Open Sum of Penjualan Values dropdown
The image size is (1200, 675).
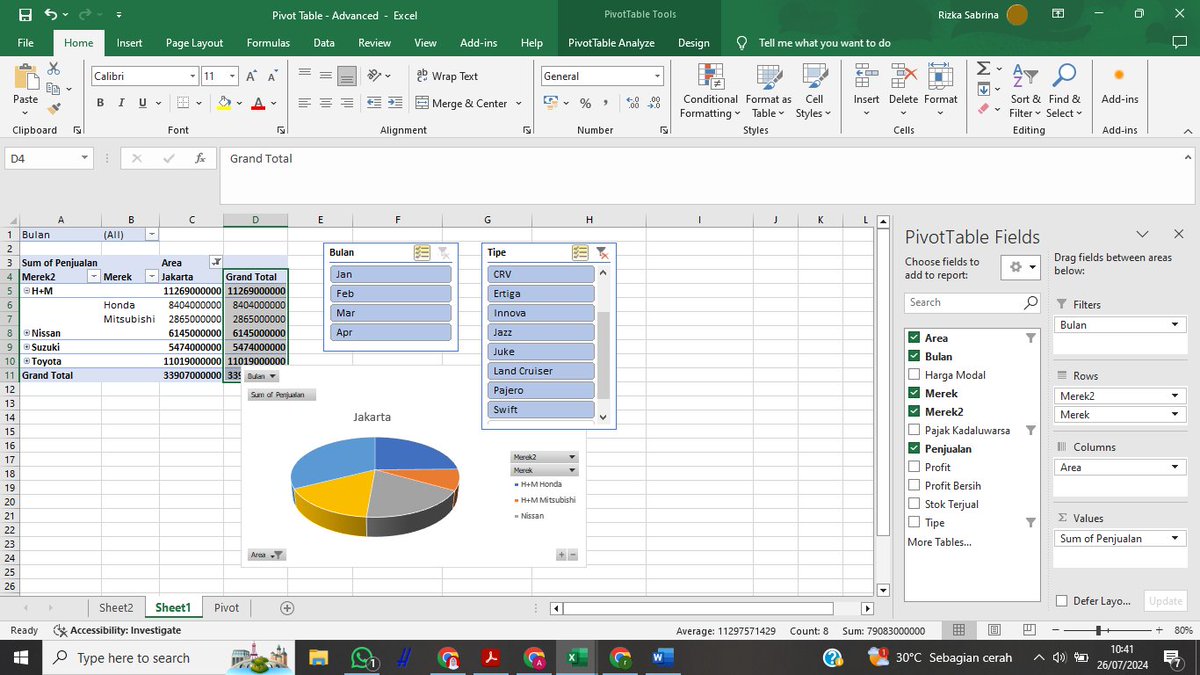[x=1175, y=538]
